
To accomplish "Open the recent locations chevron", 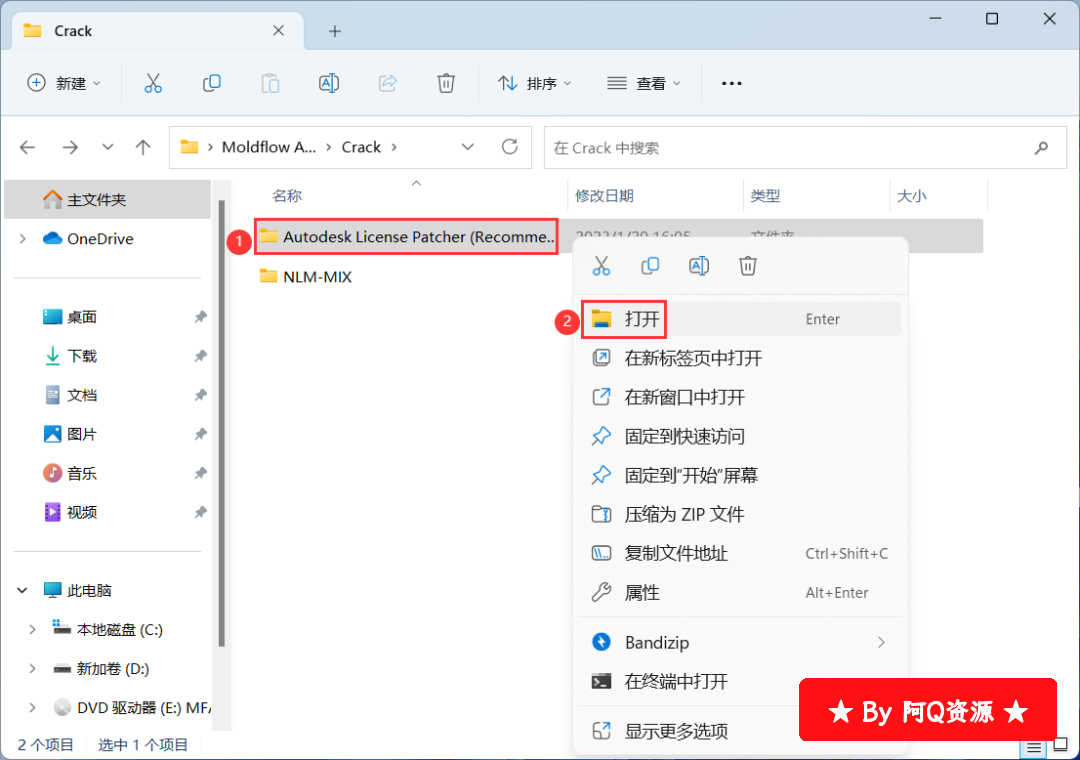I will click(107, 147).
